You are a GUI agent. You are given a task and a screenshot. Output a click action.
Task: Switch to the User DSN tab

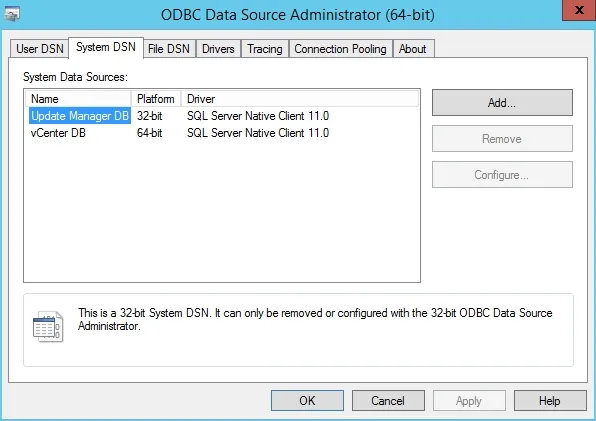coord(40,49)
